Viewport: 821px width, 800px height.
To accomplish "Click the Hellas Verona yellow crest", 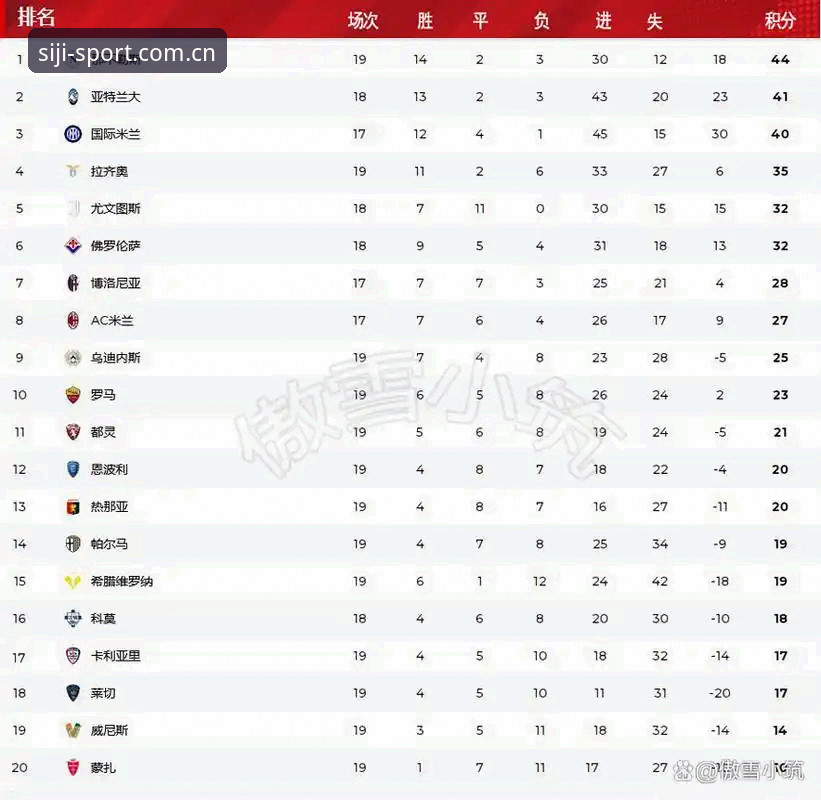I will point(73,581).
